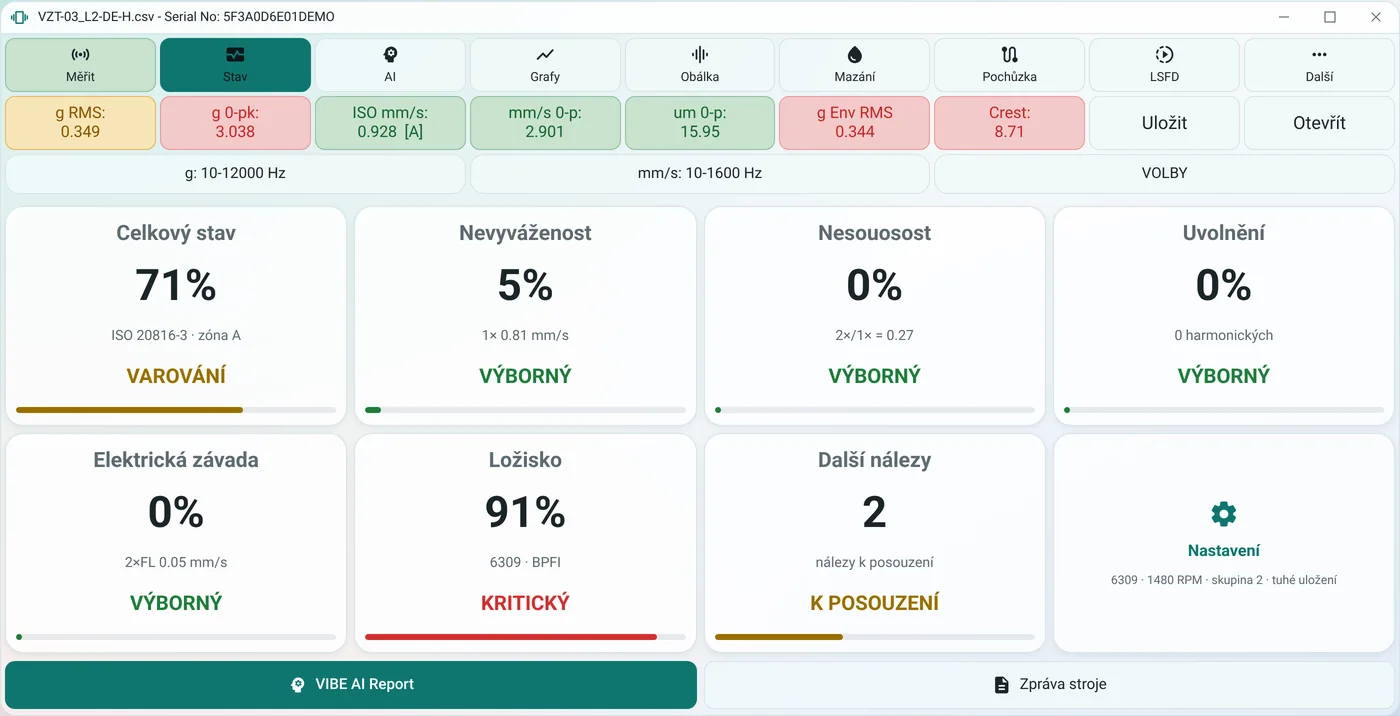Open the Nesouosost 0% card
The image size is (1400, 716).
(874, 316)
